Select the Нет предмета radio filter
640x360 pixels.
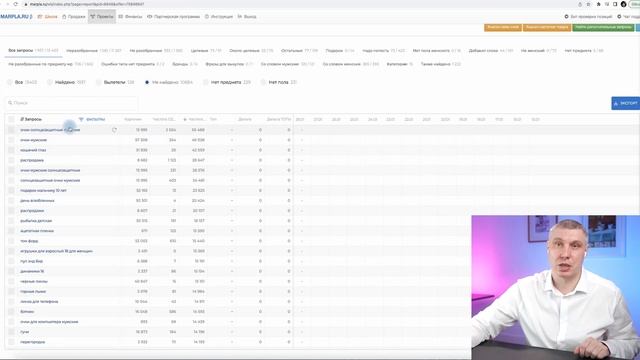coord(206,82)
